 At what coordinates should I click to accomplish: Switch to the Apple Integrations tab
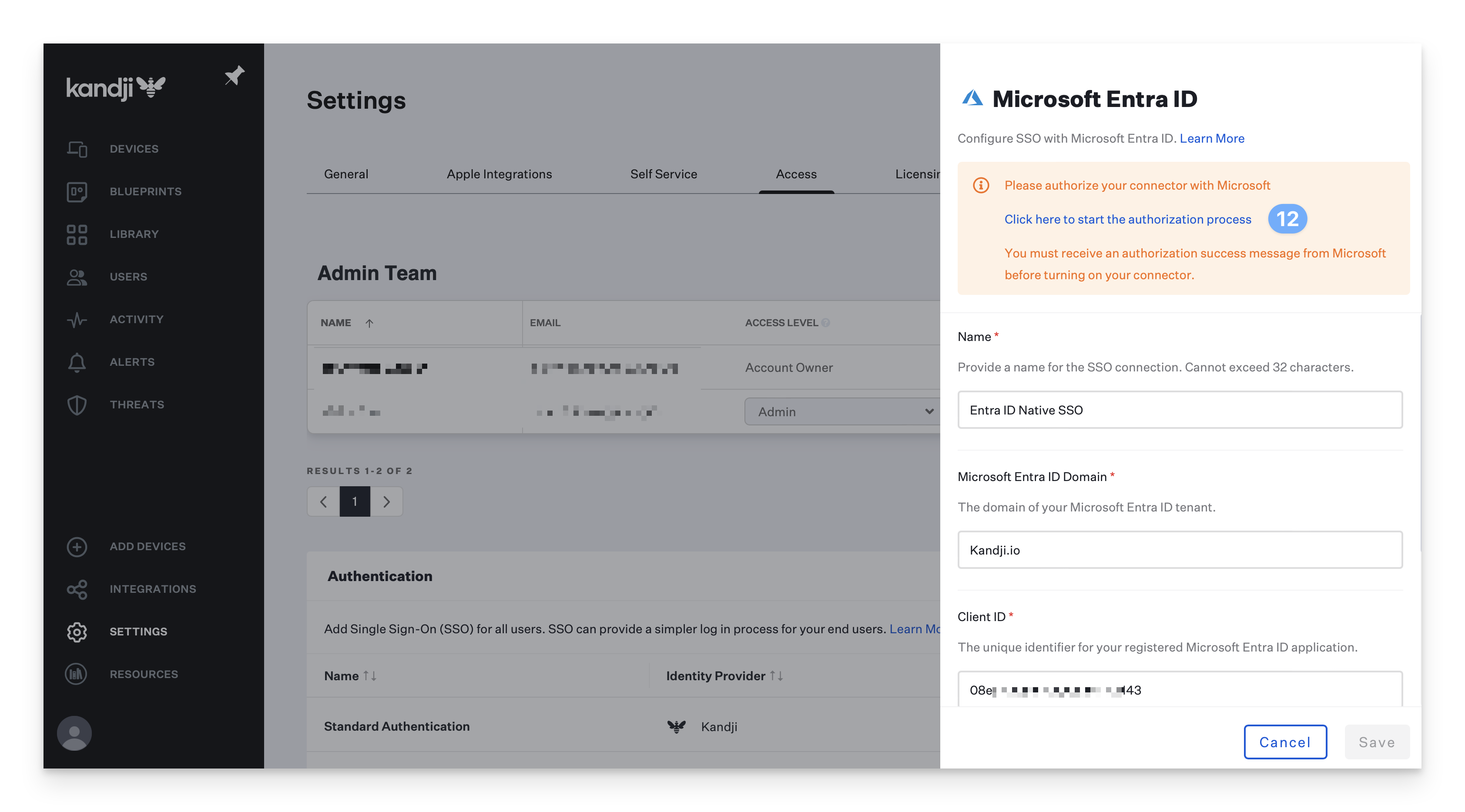(x=500, y=174)
